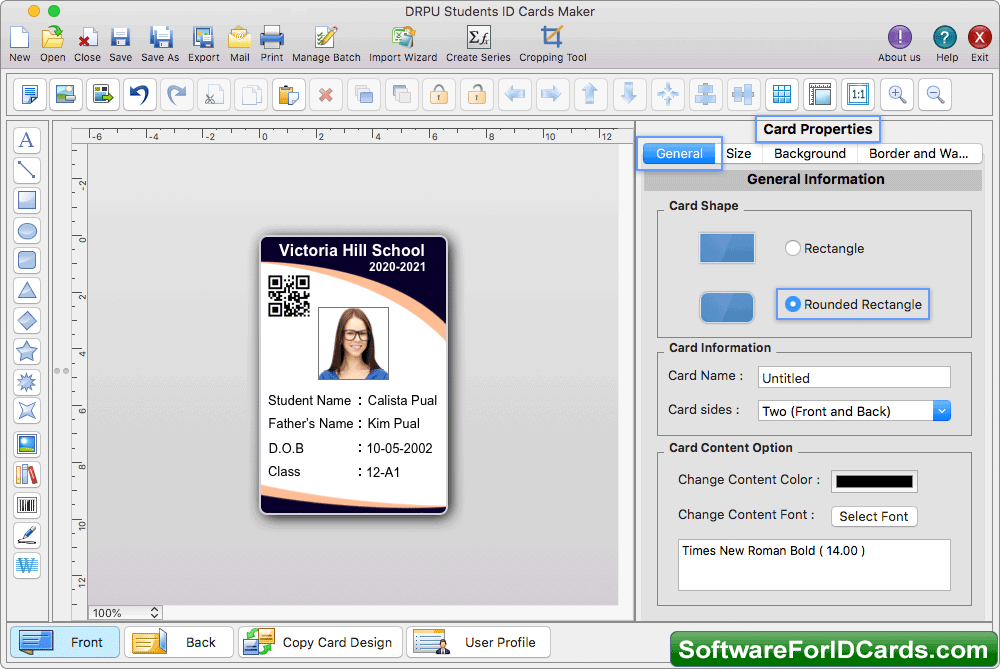Screen dimensions: 1000x669
Task: Save the card using the Save icon
Action: click(120, 38)
